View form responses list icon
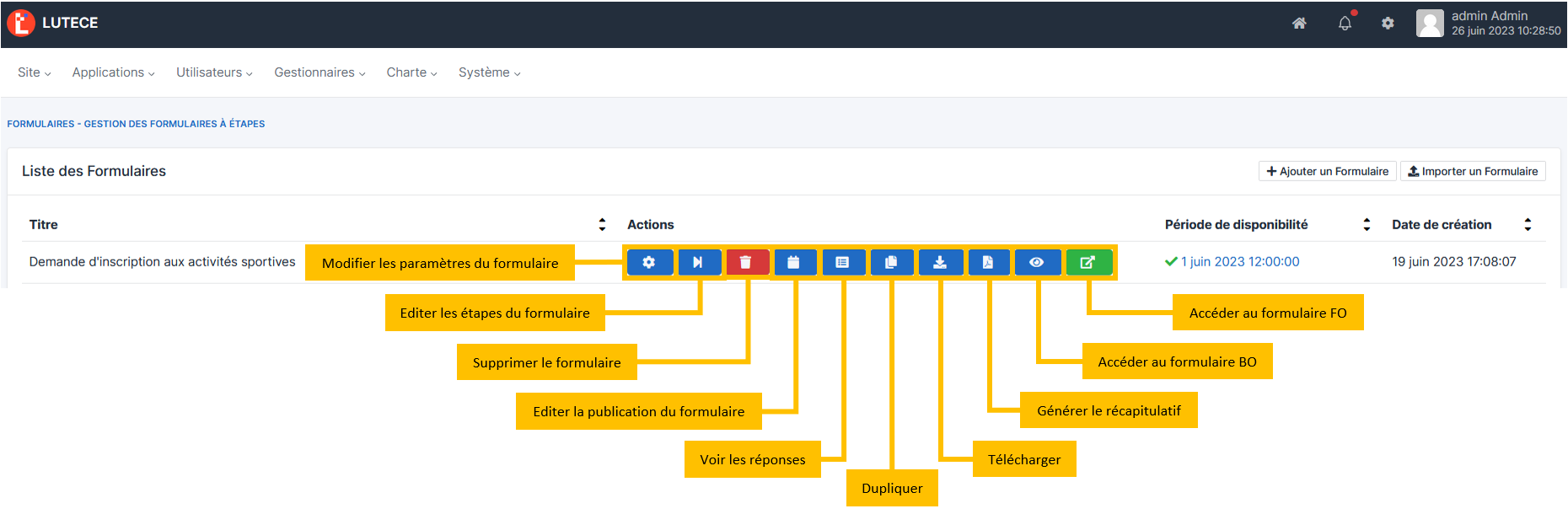Screen dimensions: 1568x514 [842, 262]
